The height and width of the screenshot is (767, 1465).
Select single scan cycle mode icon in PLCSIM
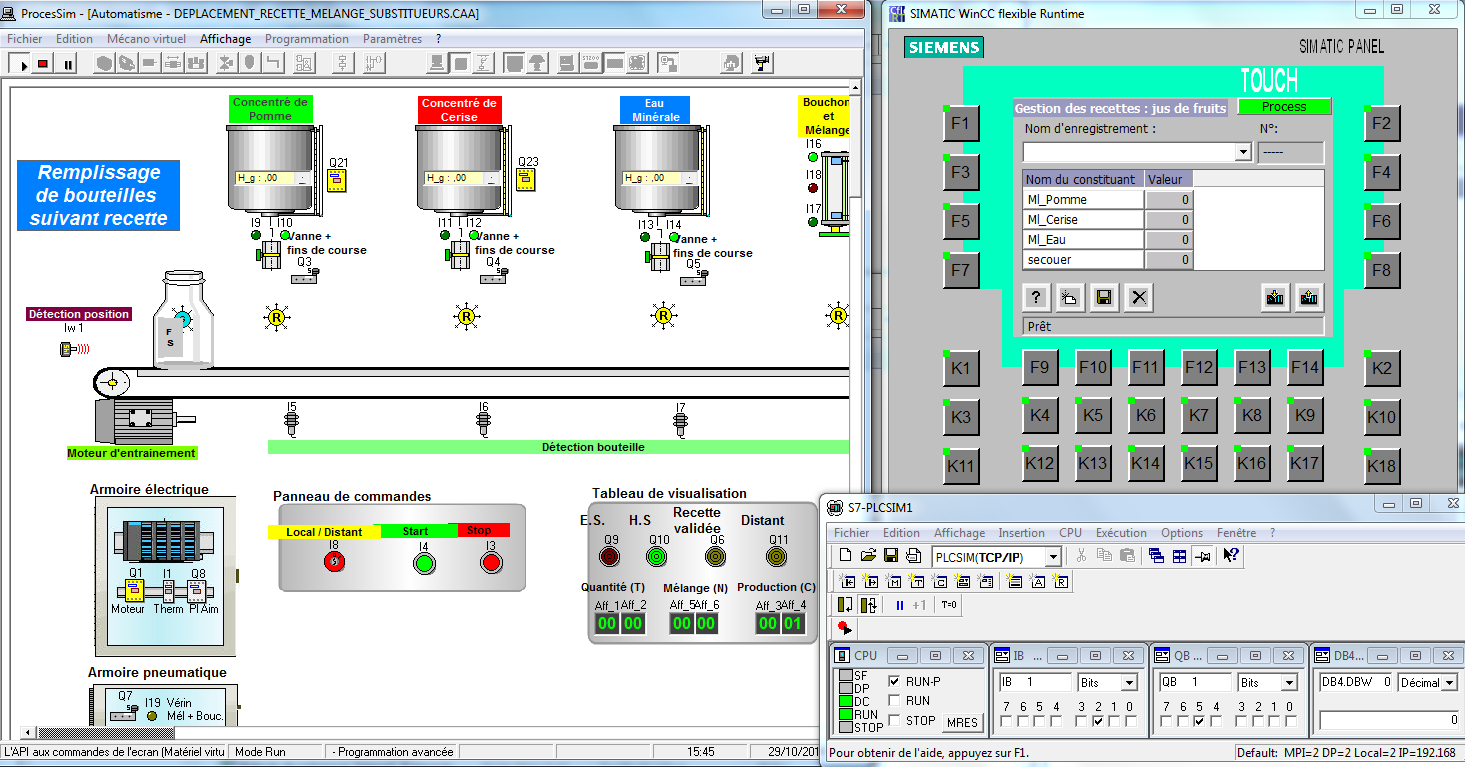coord(845,605)
